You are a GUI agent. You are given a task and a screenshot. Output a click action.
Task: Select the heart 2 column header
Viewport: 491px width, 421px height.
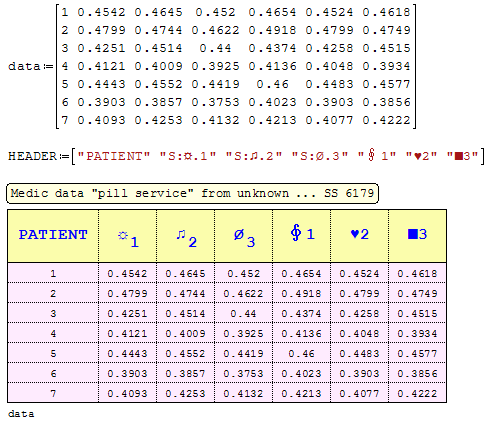359,236
